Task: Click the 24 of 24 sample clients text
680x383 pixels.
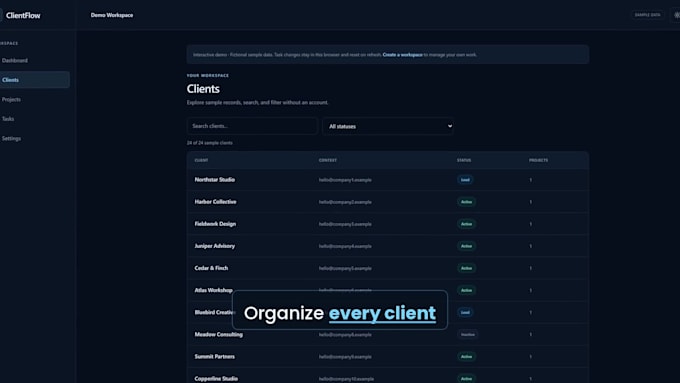Action: coord(209,143)
